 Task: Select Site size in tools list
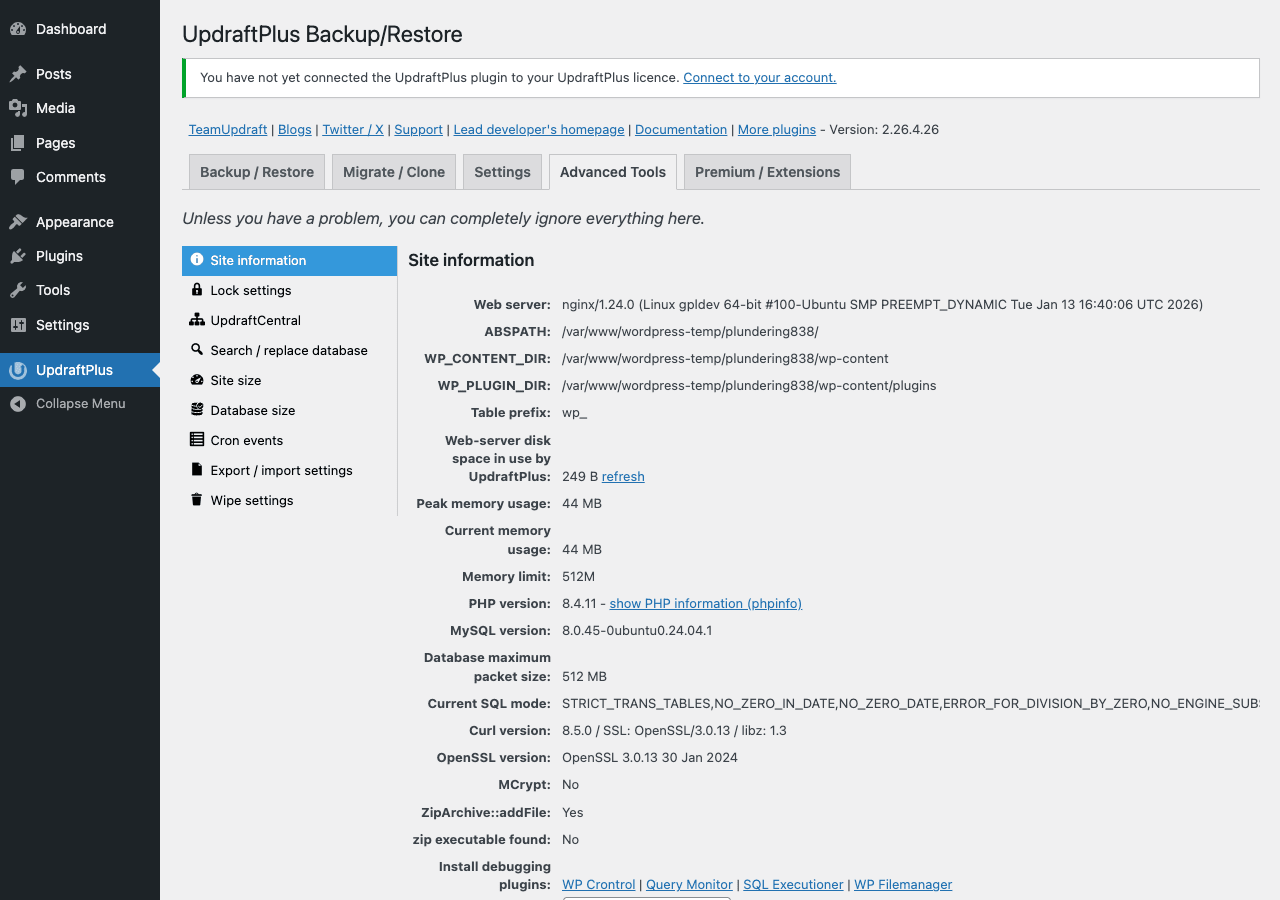coord(289,380)
